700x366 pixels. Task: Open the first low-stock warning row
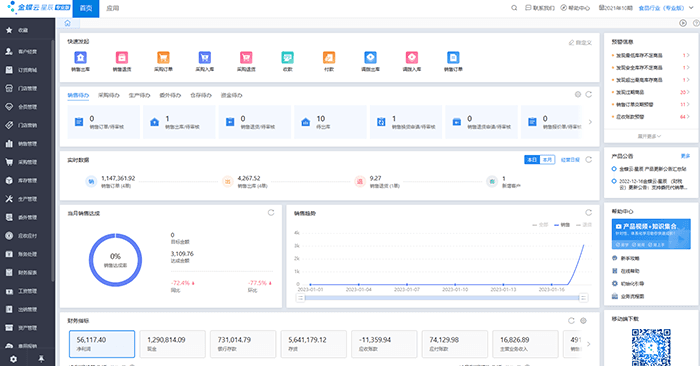pyautogui.click(x=650, y=55)
